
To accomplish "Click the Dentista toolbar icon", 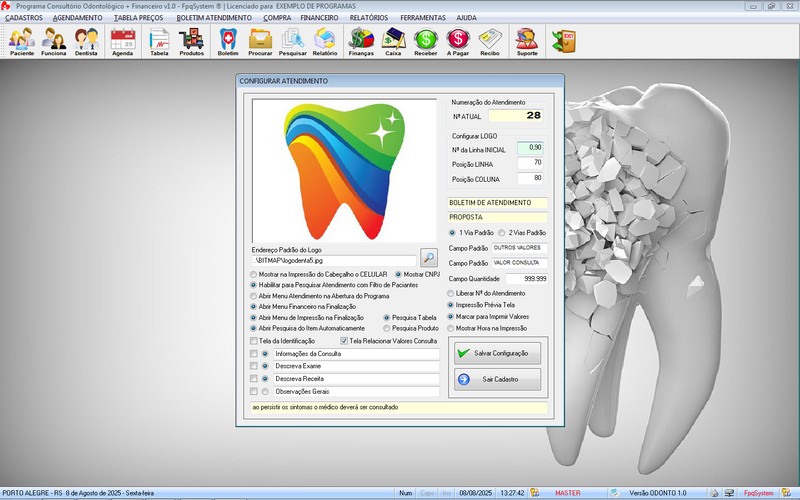I will point(86,41).
